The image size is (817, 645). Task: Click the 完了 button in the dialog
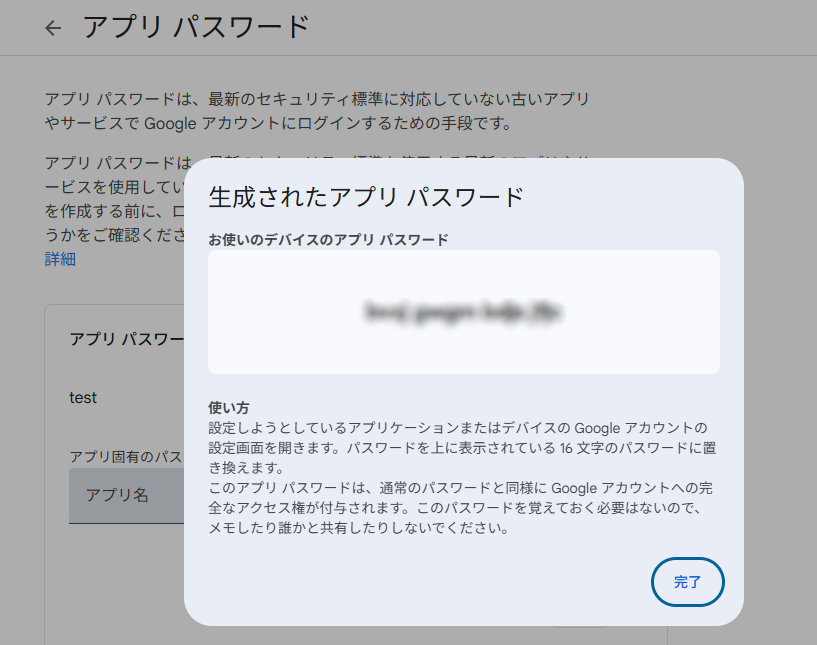point(687,582)
